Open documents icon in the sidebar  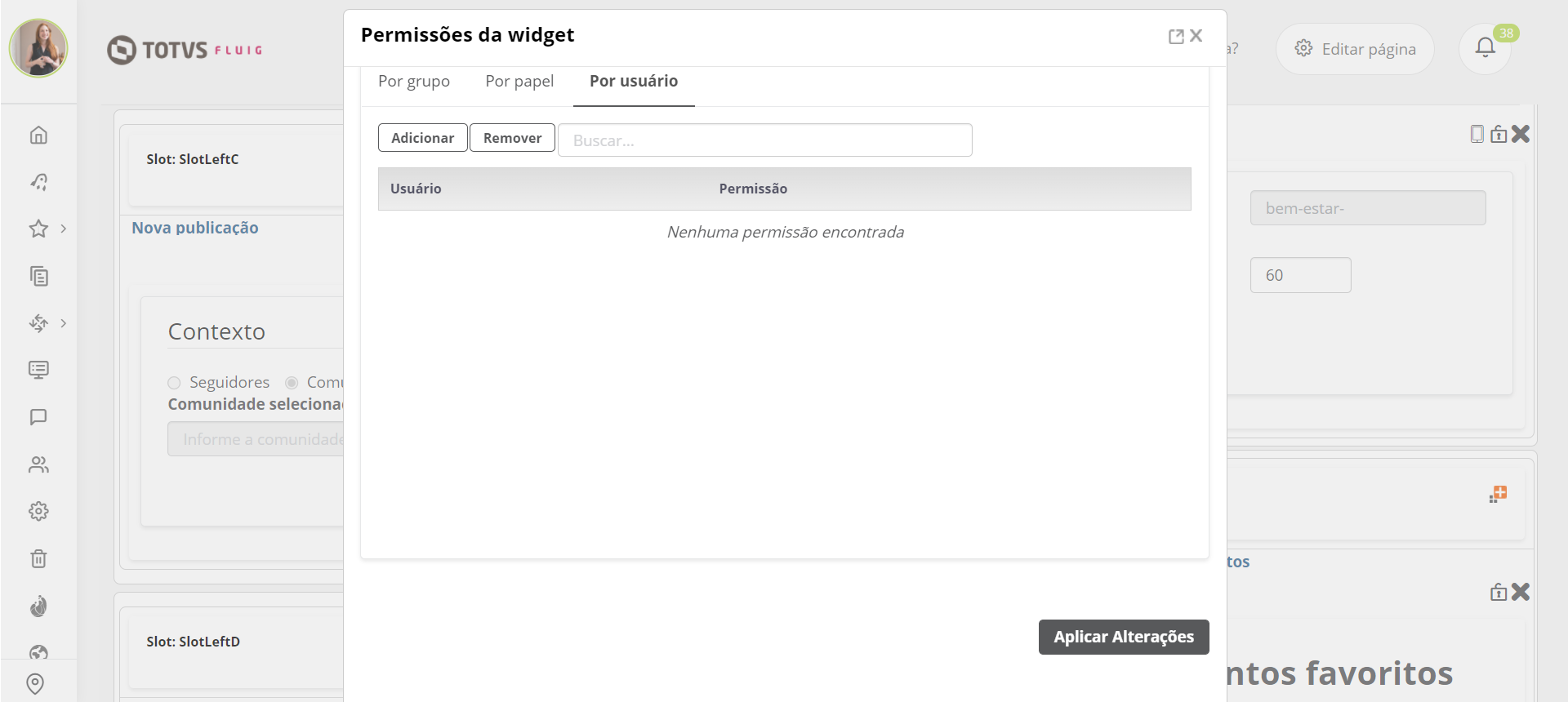point(38,276)
